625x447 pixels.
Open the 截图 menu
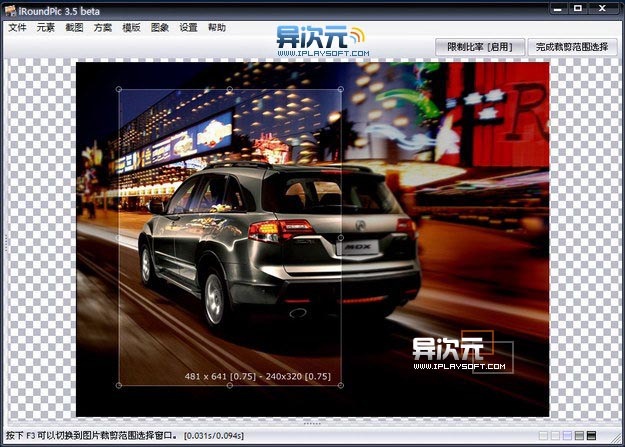(74, 28)
